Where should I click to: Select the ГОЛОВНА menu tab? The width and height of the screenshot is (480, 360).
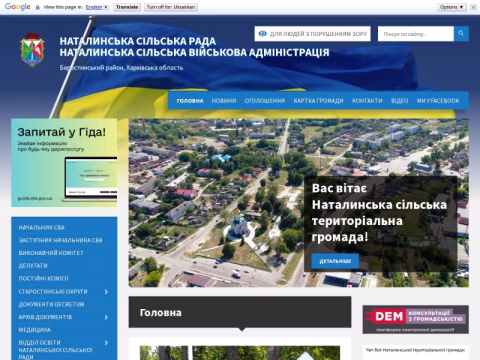[x=190, y=101]
